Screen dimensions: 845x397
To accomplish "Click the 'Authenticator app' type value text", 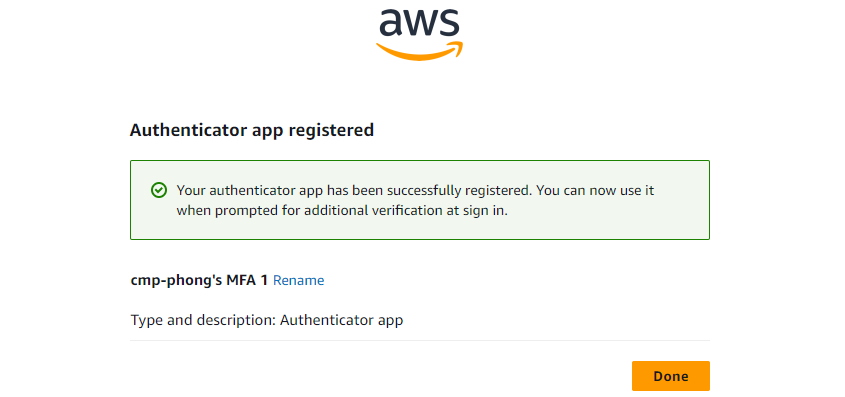I will click(342, 321).
